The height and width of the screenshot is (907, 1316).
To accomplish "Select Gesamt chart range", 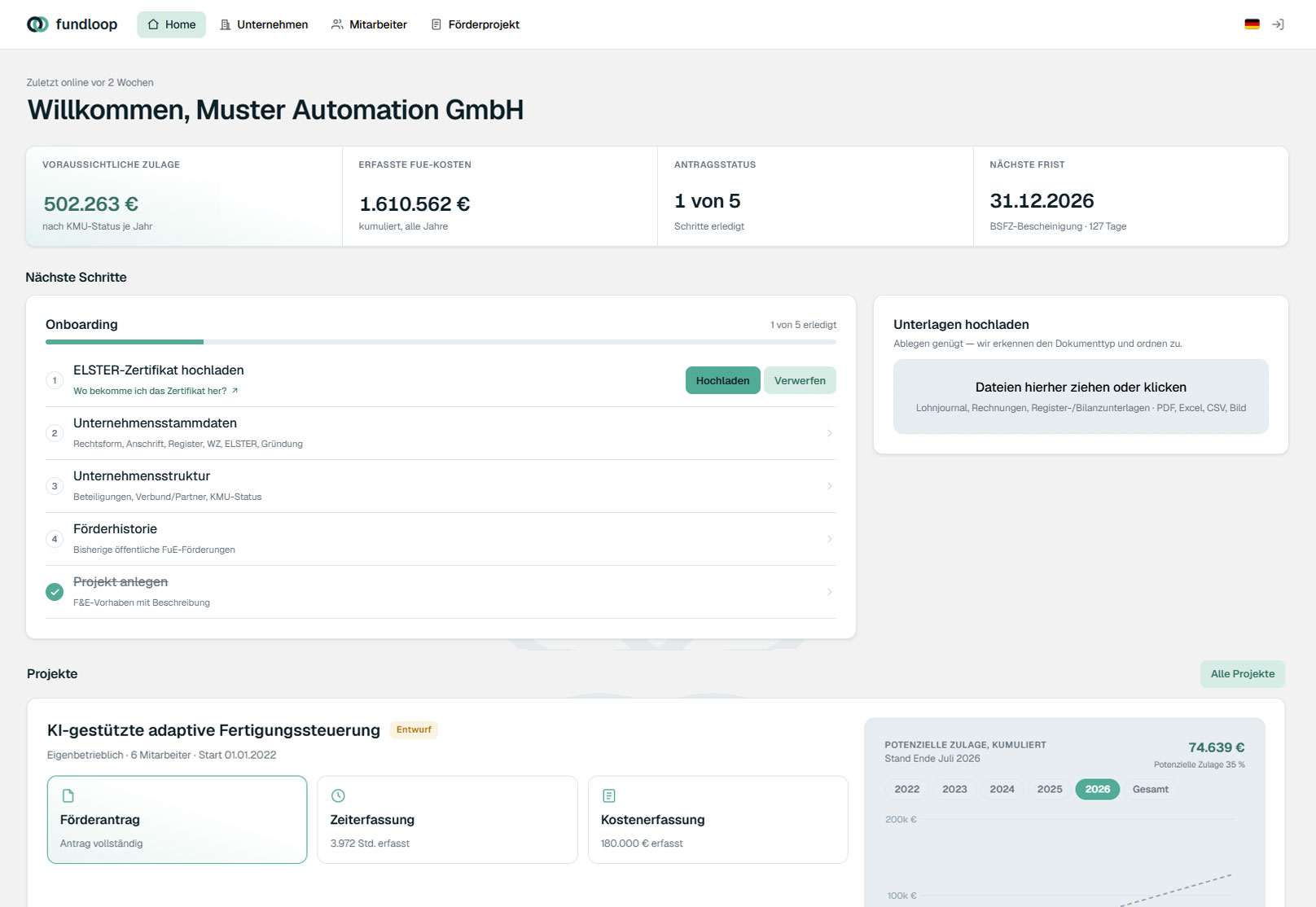I will tap(1151, 789).
